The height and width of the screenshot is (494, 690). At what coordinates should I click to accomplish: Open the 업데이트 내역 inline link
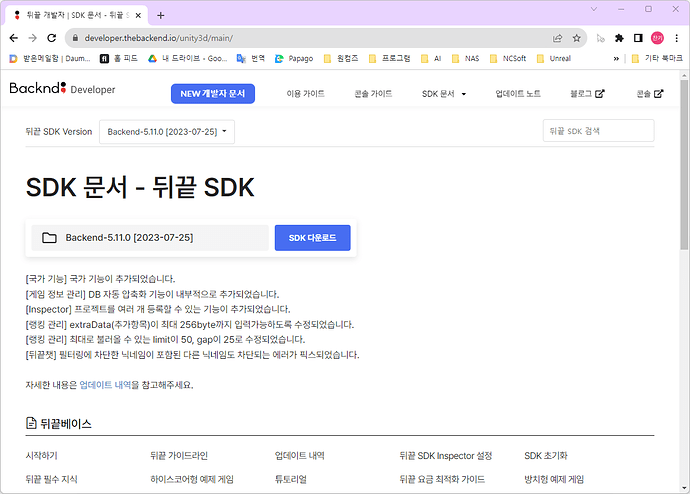pyautogui.click(x=105, y=385)
